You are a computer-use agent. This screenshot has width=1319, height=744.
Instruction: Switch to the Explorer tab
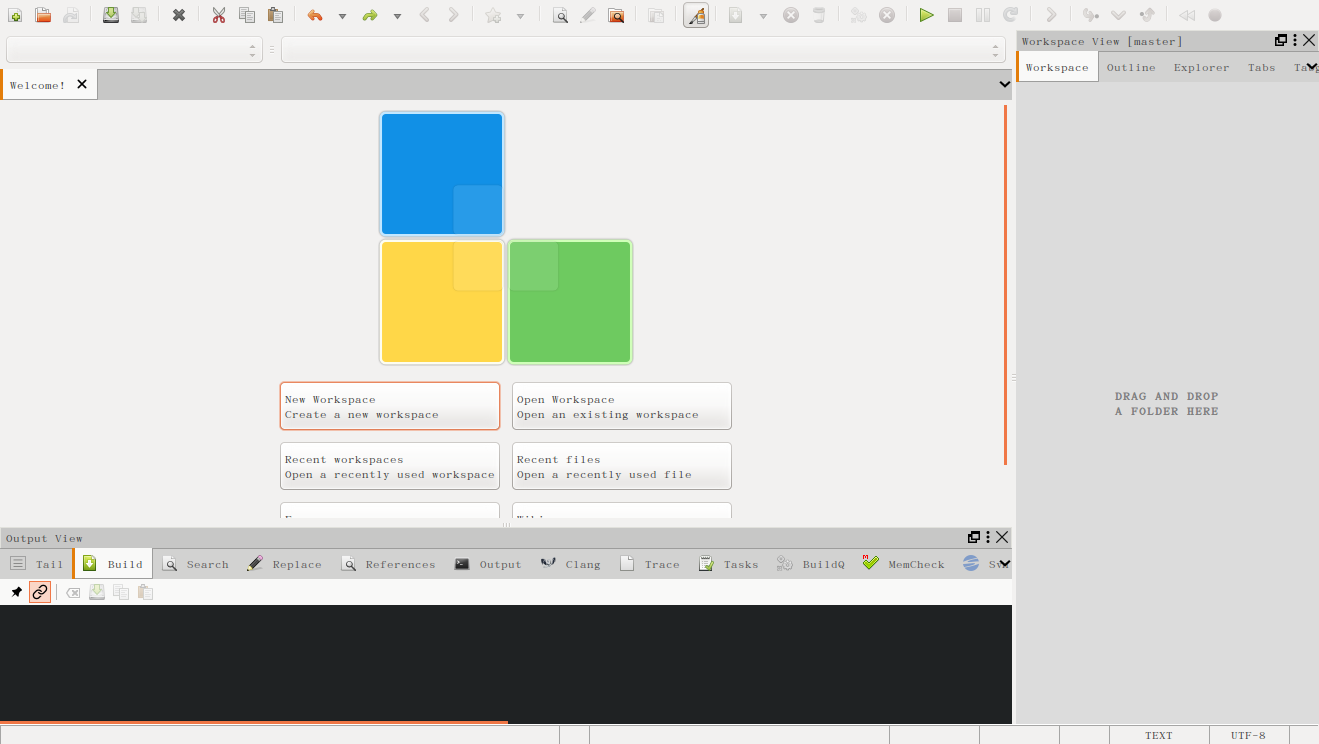pos(1202,67)
